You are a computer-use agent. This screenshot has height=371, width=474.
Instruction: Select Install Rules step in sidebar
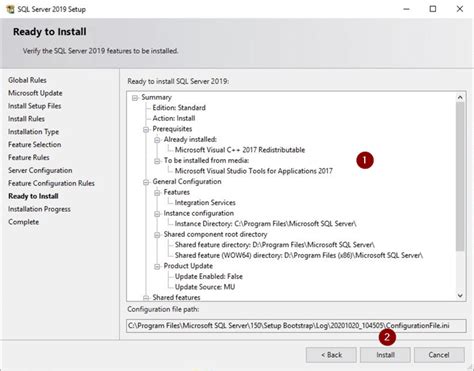pyautogui.click(x=26, y=119)
